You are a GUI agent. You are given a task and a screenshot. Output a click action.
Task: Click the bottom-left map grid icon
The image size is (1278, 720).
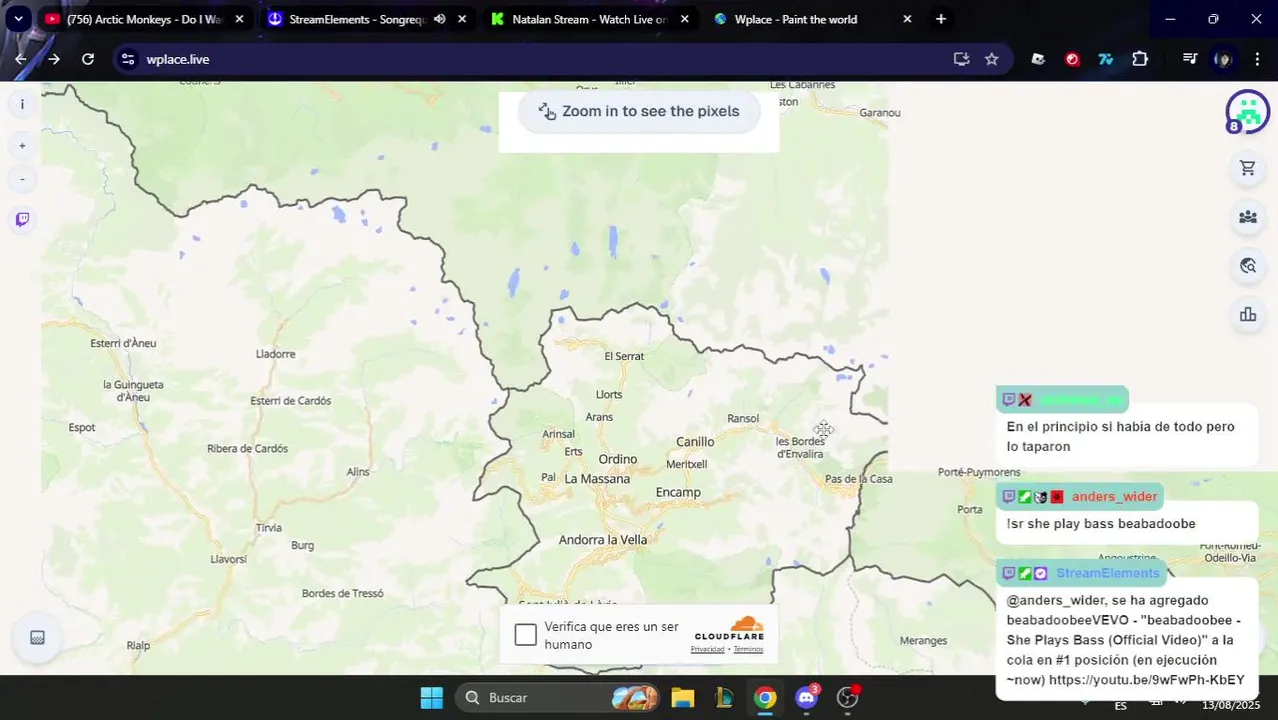37,638
